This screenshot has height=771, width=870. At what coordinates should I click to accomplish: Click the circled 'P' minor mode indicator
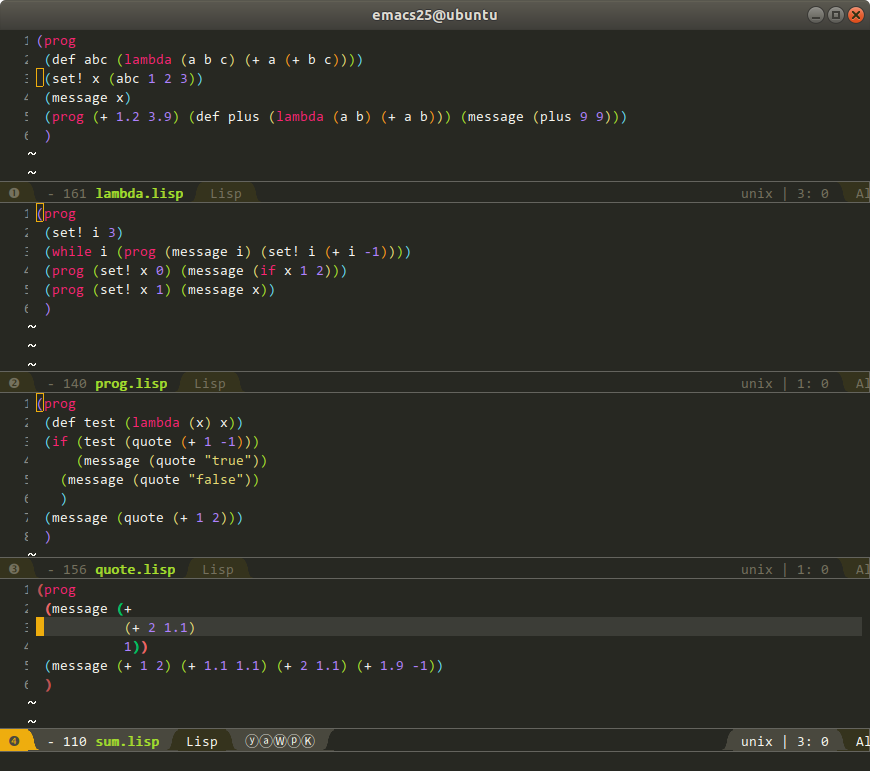pos(294,741)
